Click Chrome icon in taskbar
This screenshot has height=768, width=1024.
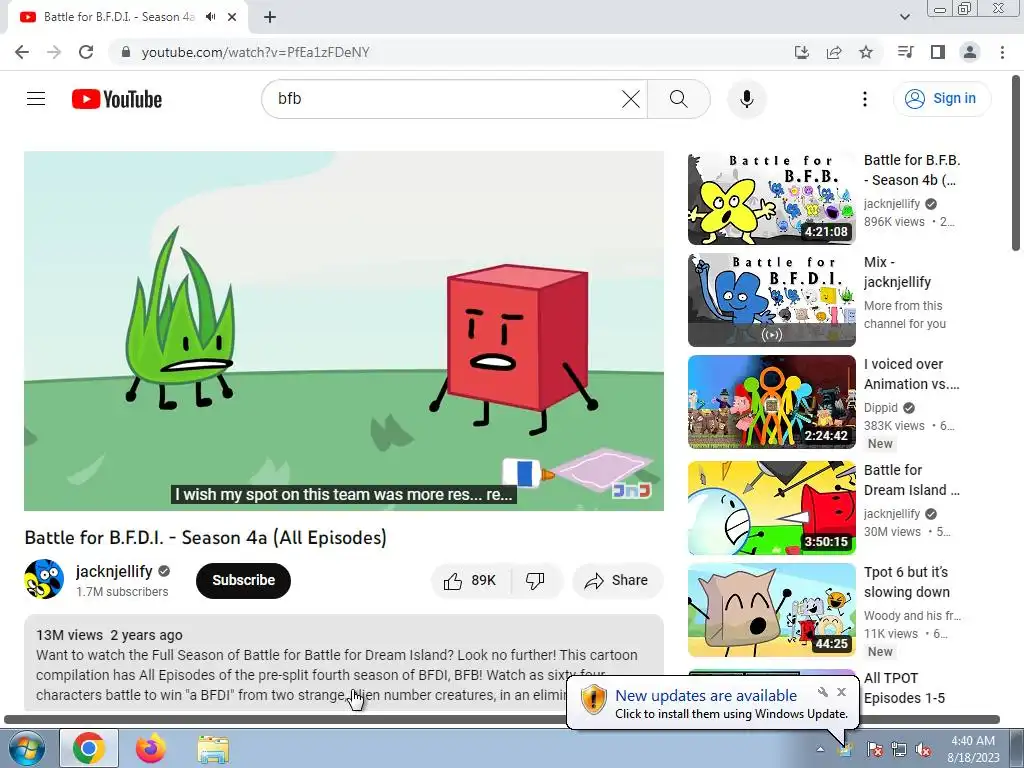pos(89,748)
